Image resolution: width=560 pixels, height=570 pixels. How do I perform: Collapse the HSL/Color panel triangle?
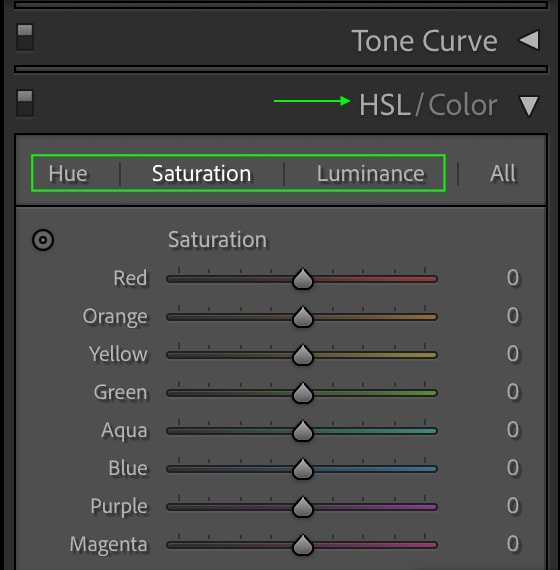[x=529, y=106]
